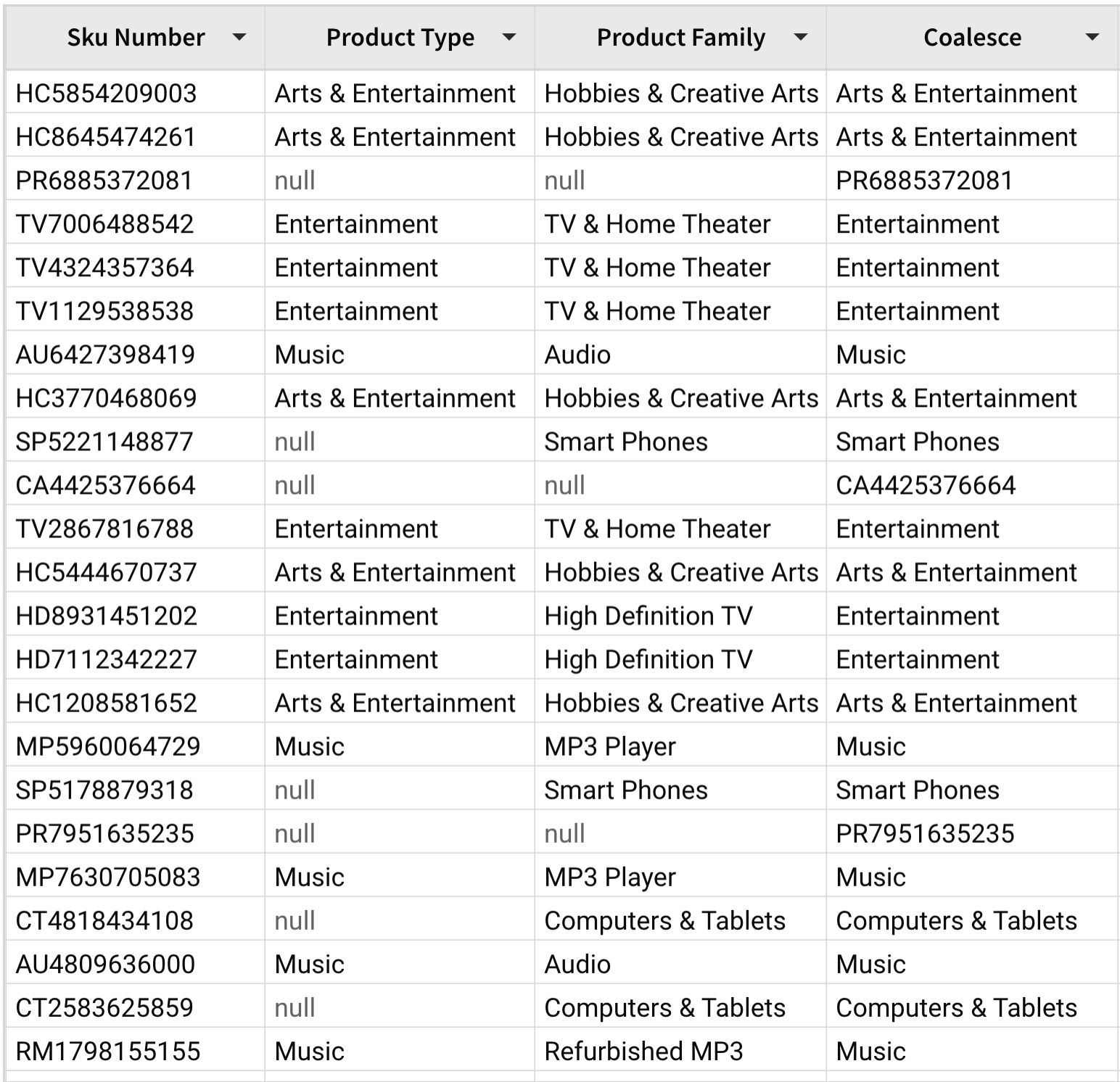Select Coalesce cell showing CA4425376664
1120x1082 pixels.
pyautogui.click(x=926, y=485)
